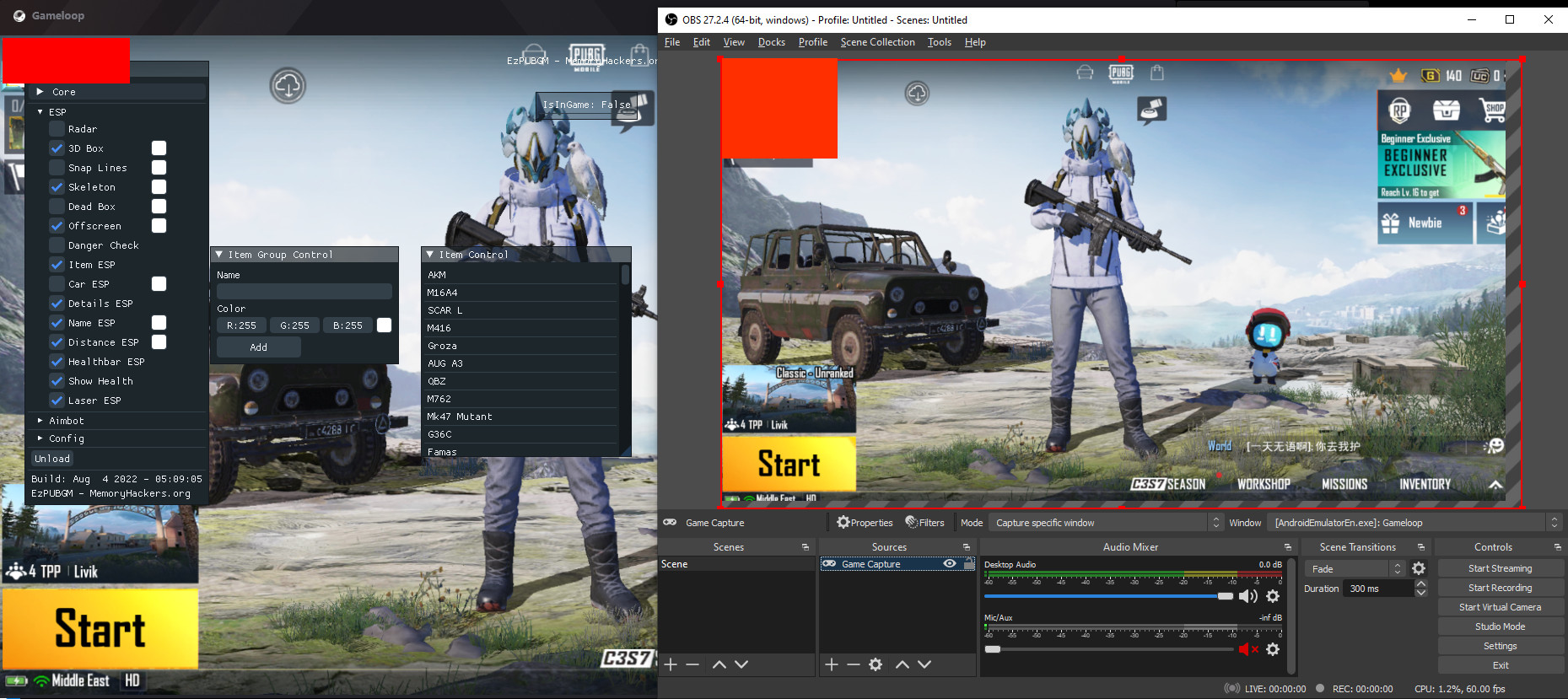The width and height of the screenshot is (1568, 699).
Task: Move the source up in Sources list
Action: point(903,664)
